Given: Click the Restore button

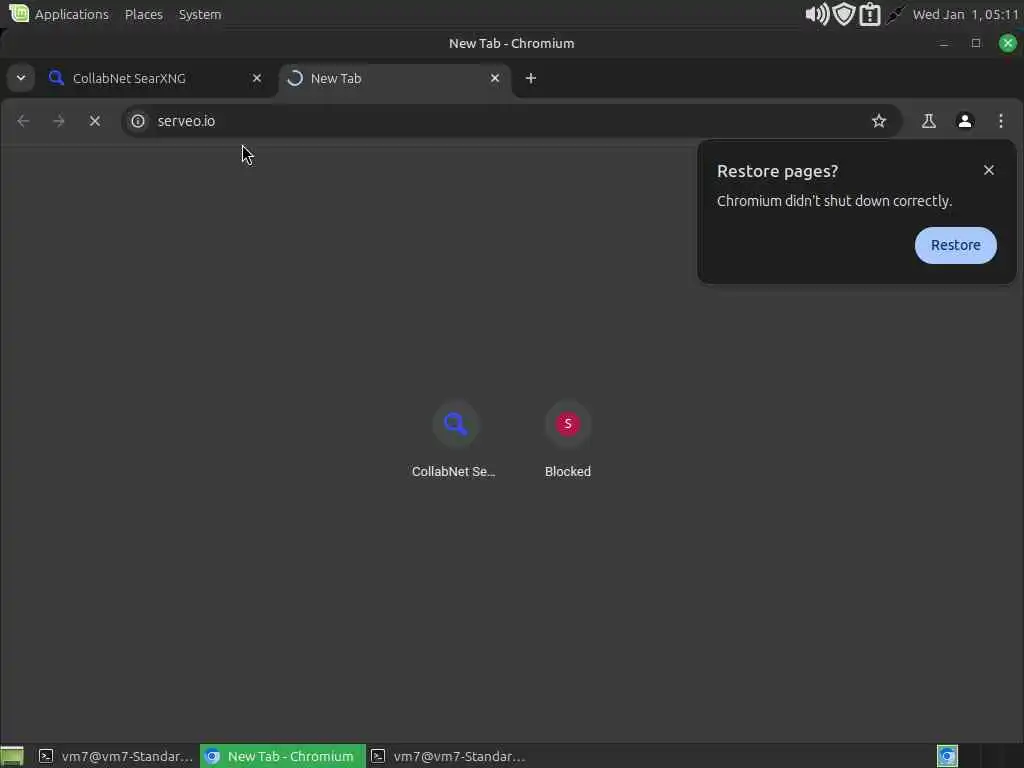Looking at the screenshot, I should tap(955, 246).
